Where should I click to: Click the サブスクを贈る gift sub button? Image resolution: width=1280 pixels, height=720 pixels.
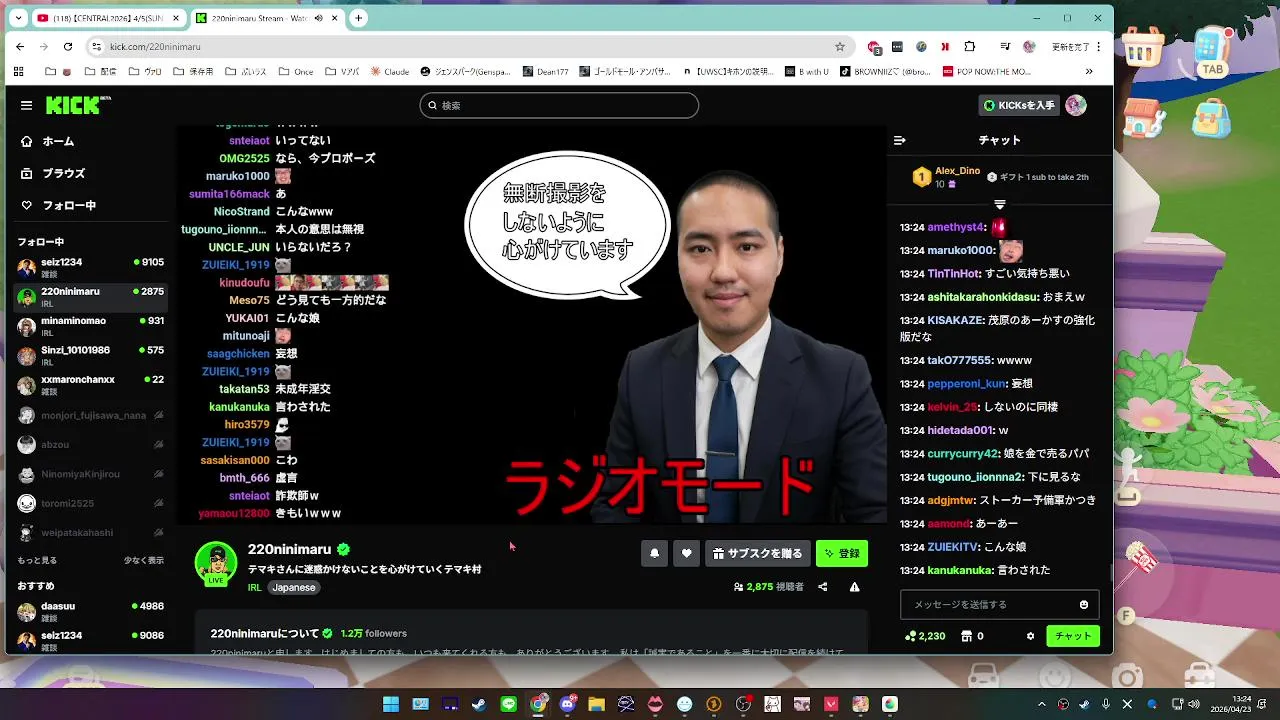pyautogui.click(x=757, y=553)
